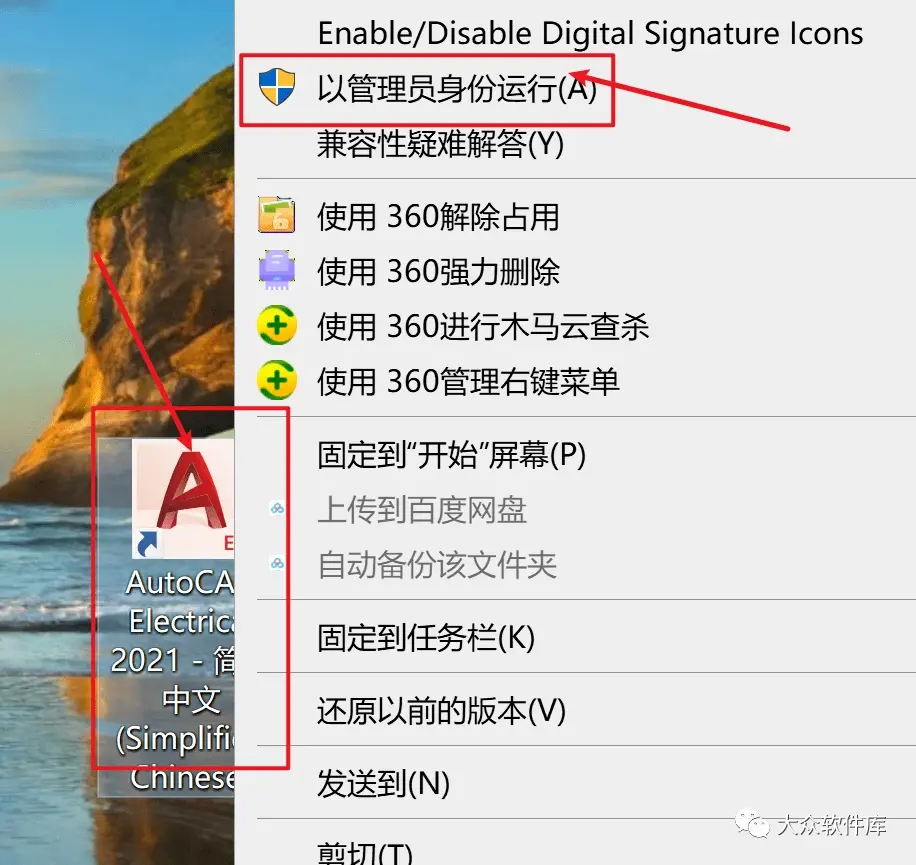916x865 pixels.
Task: Click the Baidu auto-backup folder icon
Action: point(277,564)
